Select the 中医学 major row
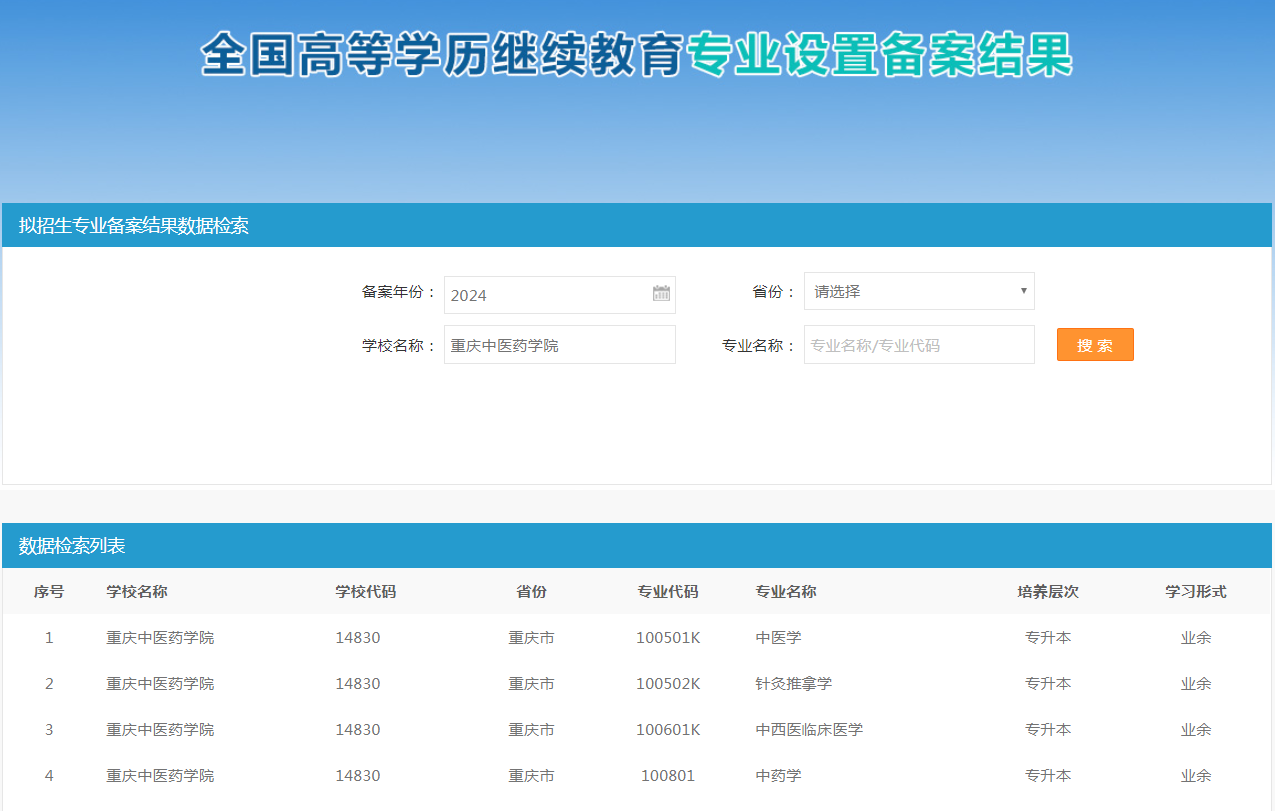 tap(778, 638)
